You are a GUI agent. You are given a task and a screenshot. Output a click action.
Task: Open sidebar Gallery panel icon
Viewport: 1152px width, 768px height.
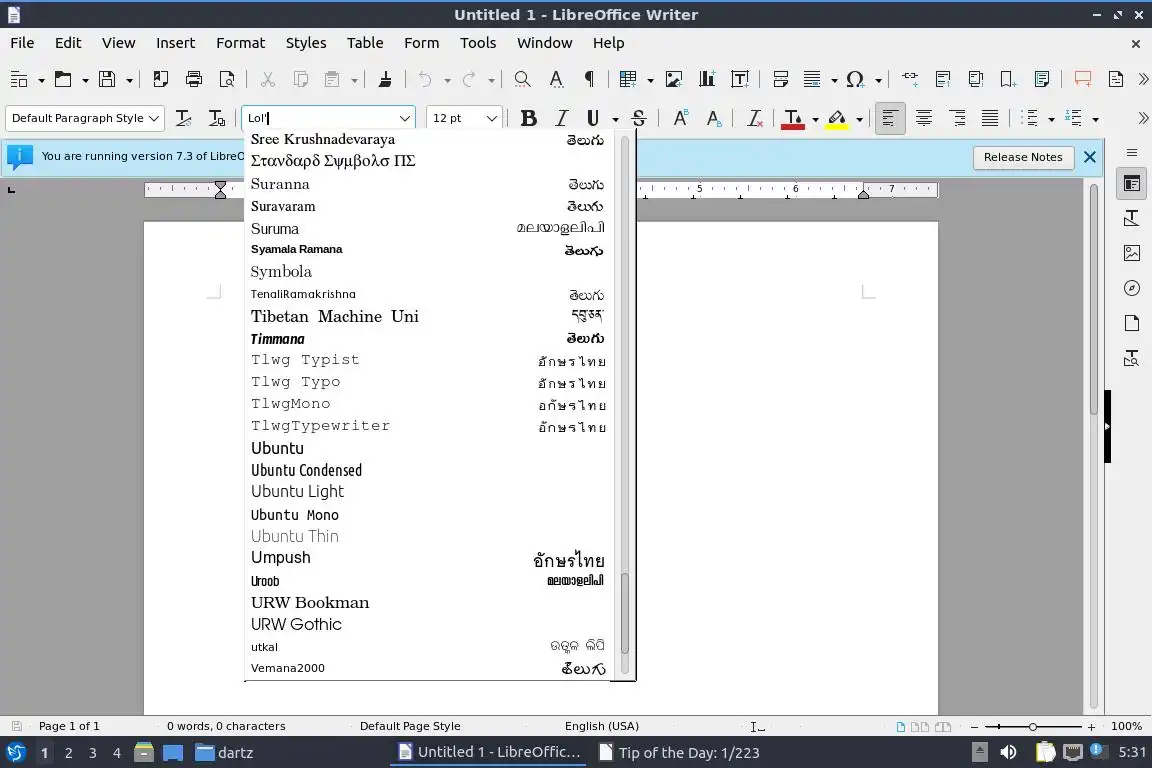point(1131,253)
